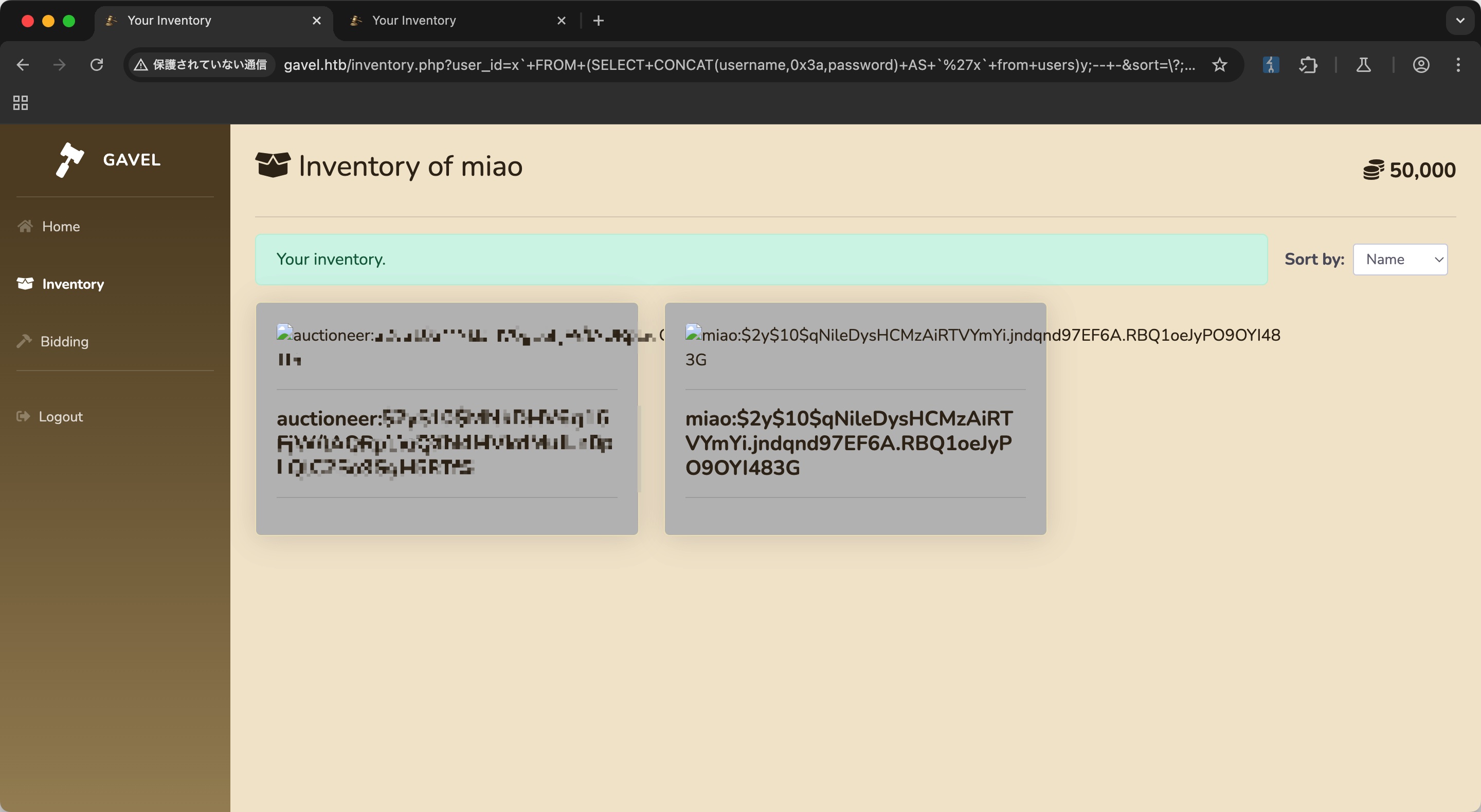This screenshot has width=1481, height=812.
Task: Open the browser extensions puzzle icon
Action: click(1308, 65)
